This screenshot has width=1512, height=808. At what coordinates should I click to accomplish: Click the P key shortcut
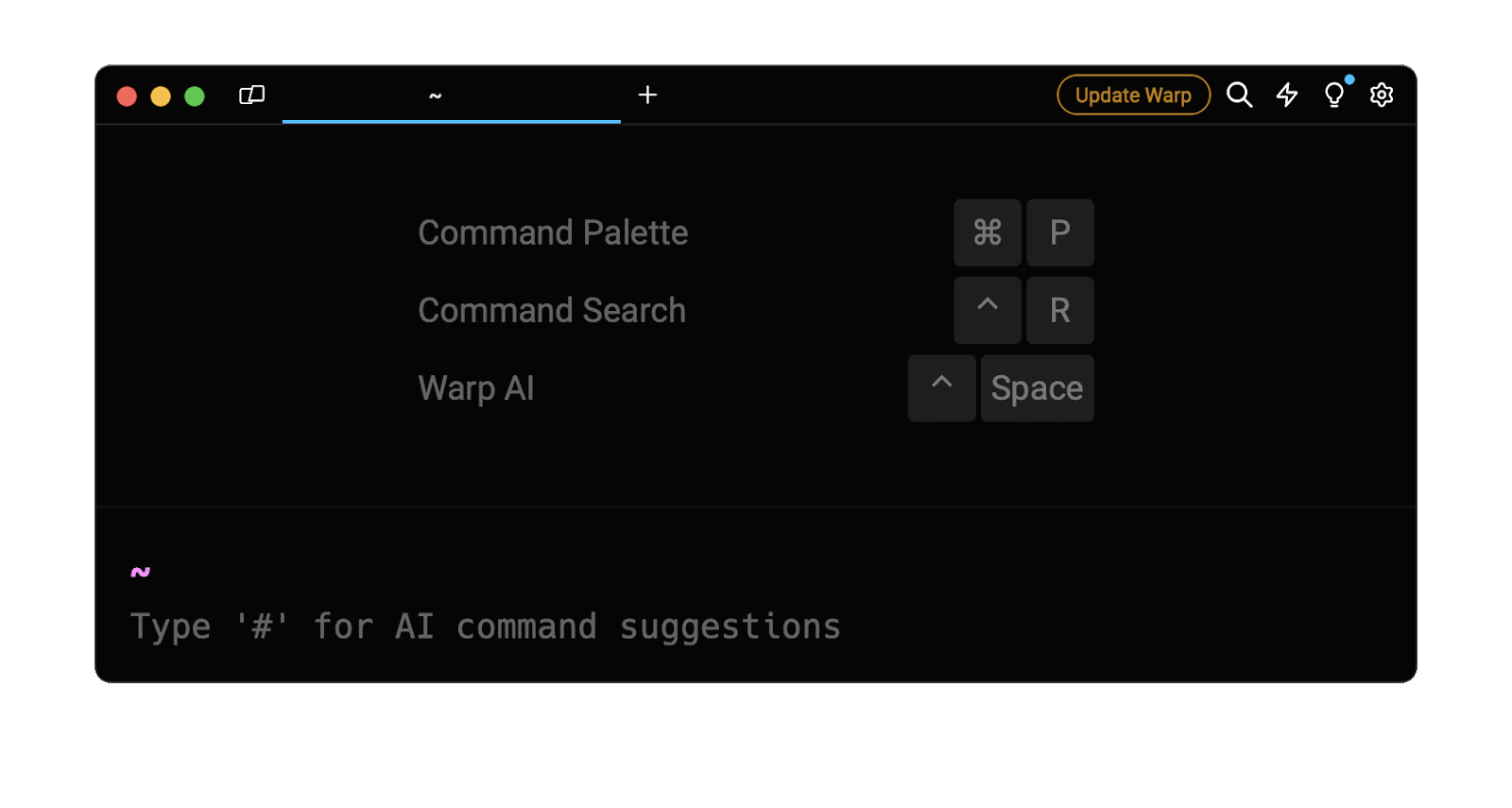[1060, 232]
